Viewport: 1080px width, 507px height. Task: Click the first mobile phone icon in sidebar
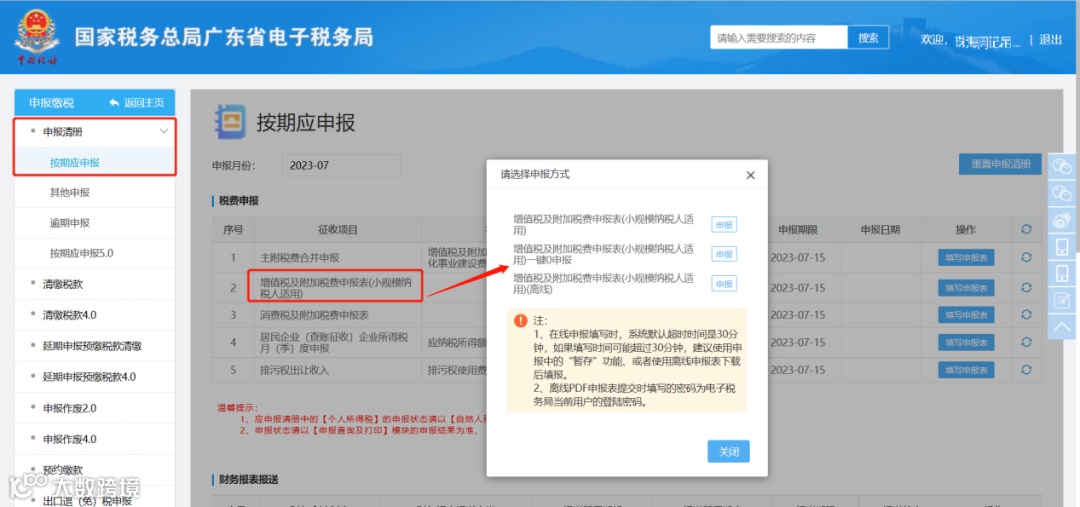click(x=1062, y=247)
